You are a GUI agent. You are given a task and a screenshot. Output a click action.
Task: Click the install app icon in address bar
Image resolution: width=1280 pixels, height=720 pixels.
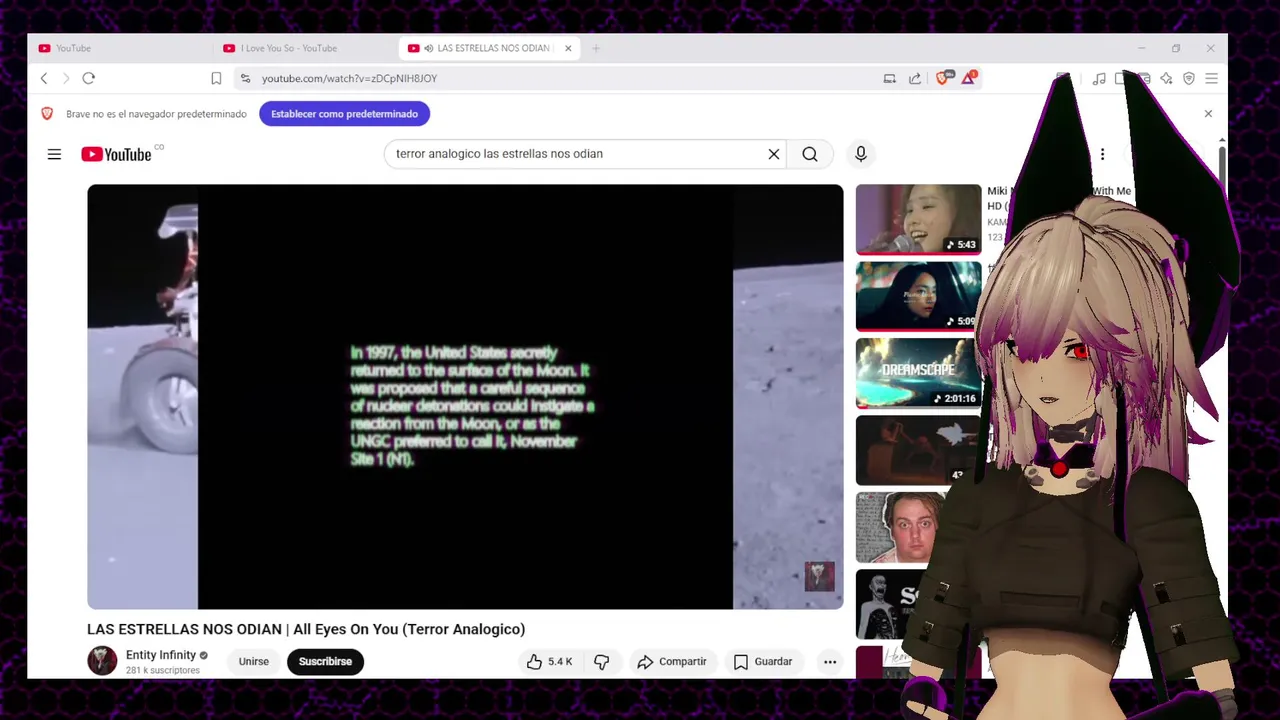coord(889,78)
